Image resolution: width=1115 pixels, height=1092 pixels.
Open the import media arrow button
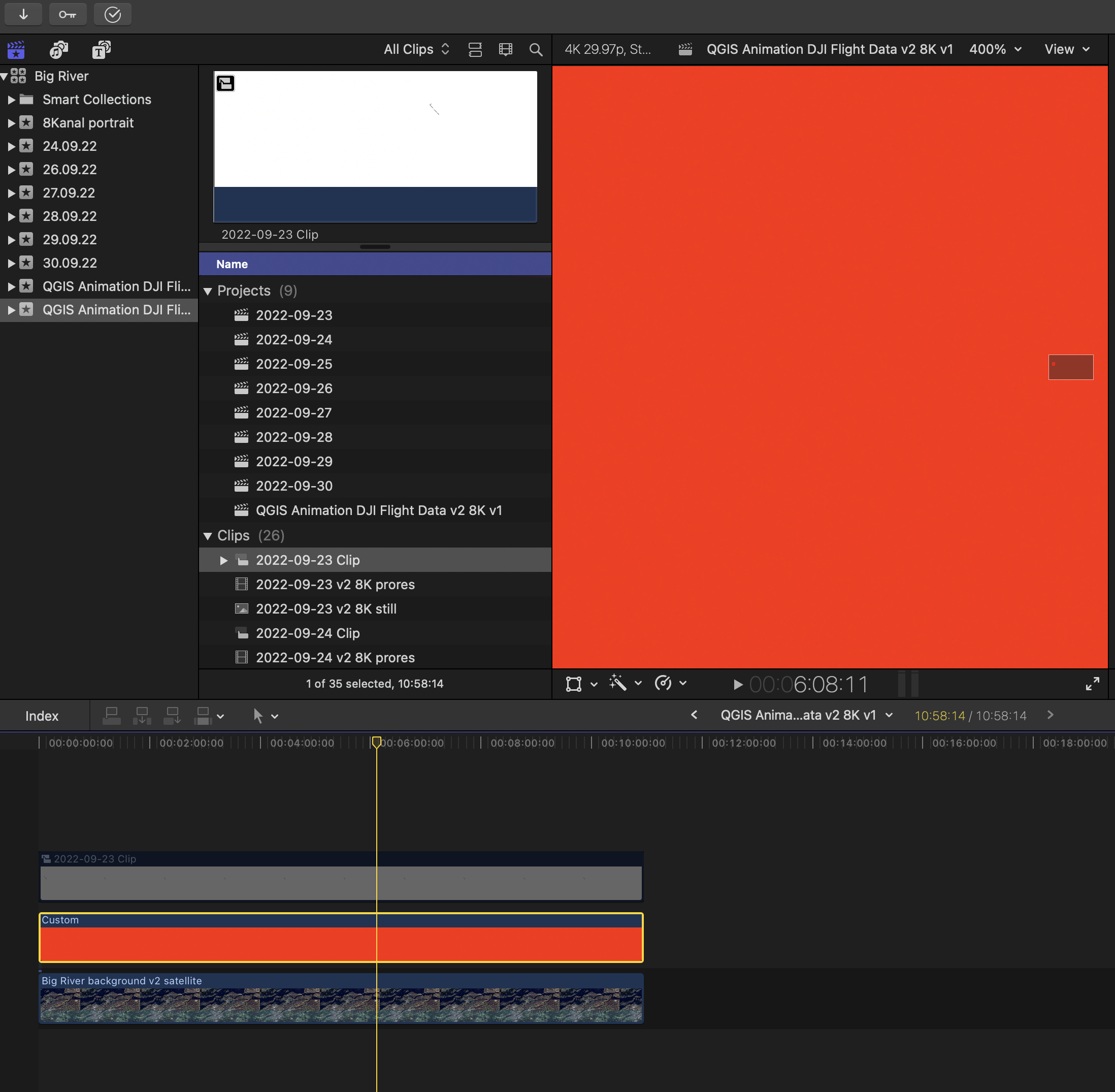pyautogui.click(x=23, y=14)
